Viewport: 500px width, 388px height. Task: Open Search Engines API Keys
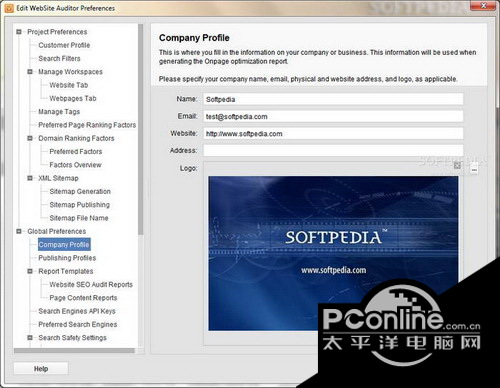click(x=77, y=311)
